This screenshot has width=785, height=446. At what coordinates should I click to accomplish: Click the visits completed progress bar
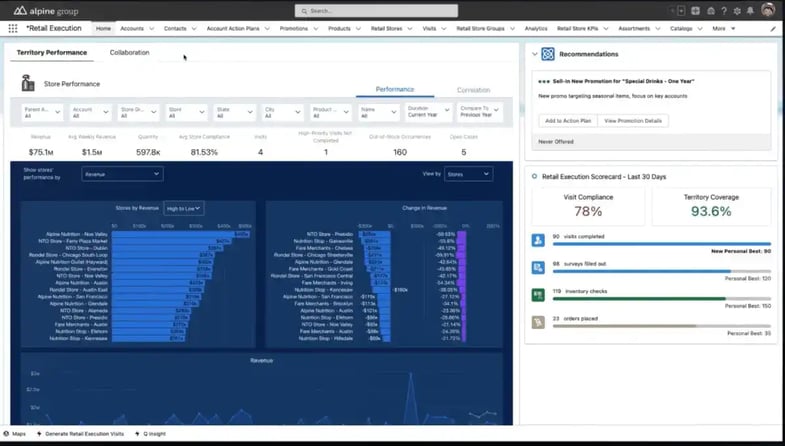coord(661,244)
